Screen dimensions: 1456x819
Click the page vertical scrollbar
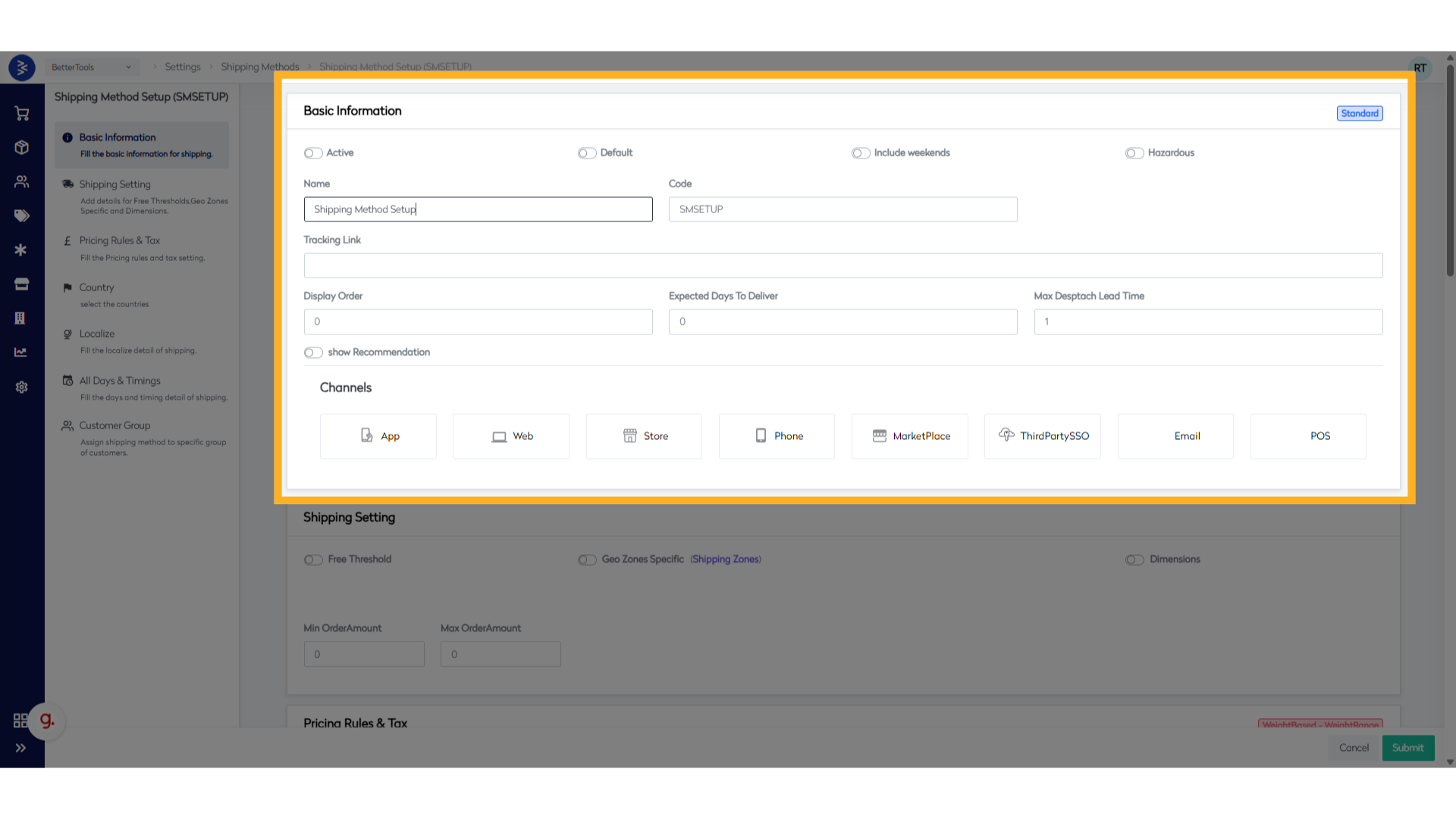(x=1450, y=171)
